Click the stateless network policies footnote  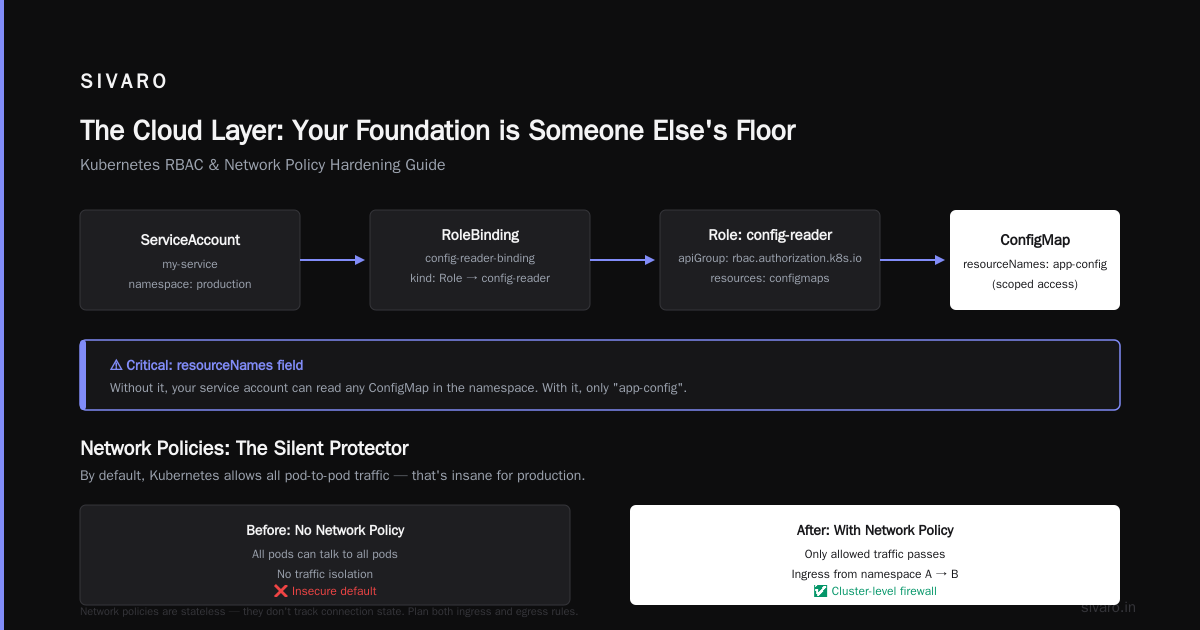point(329,611)
